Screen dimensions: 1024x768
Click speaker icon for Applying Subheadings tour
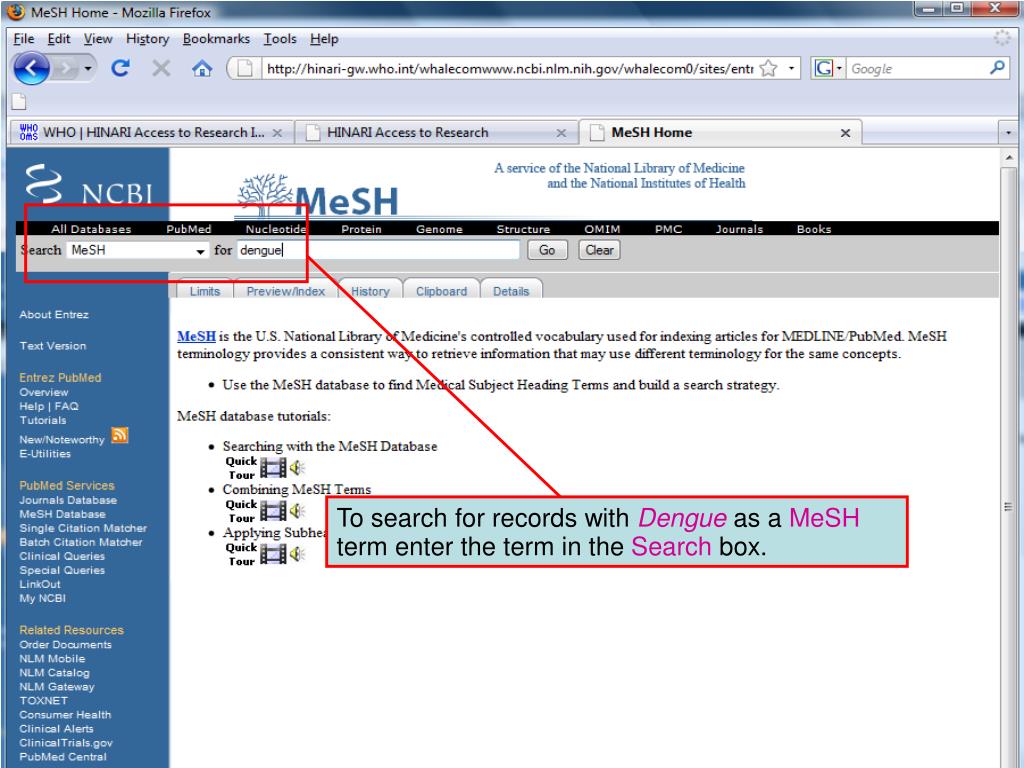pos(297,554)
